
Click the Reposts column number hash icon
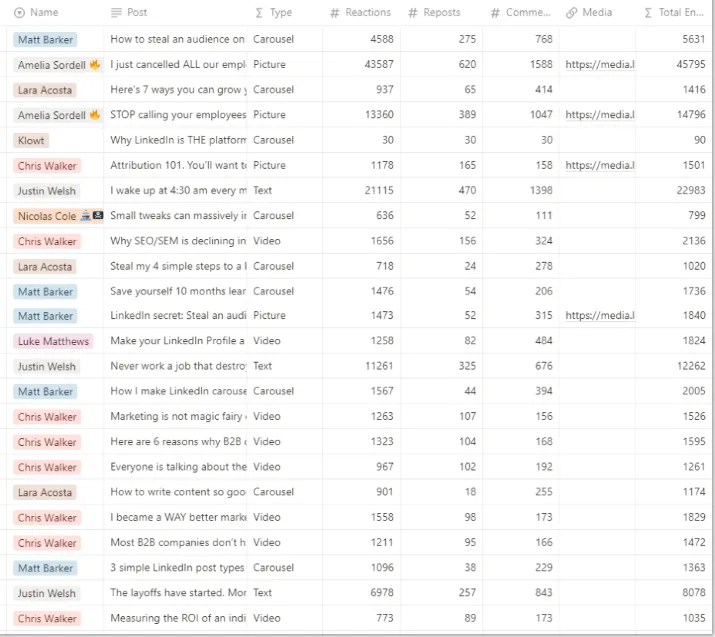[x=413, y=13]
